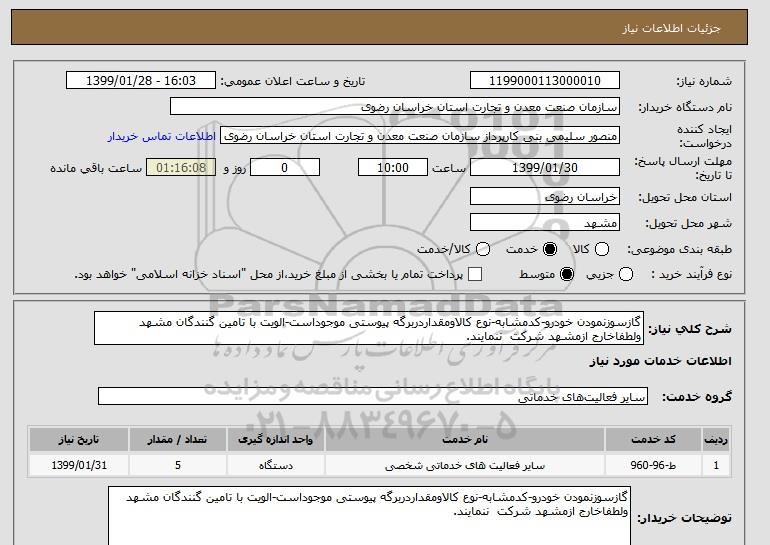770x545 pixels.
Task: Click the طبقه بندی موضوعی label
Action: pos(679,249)
